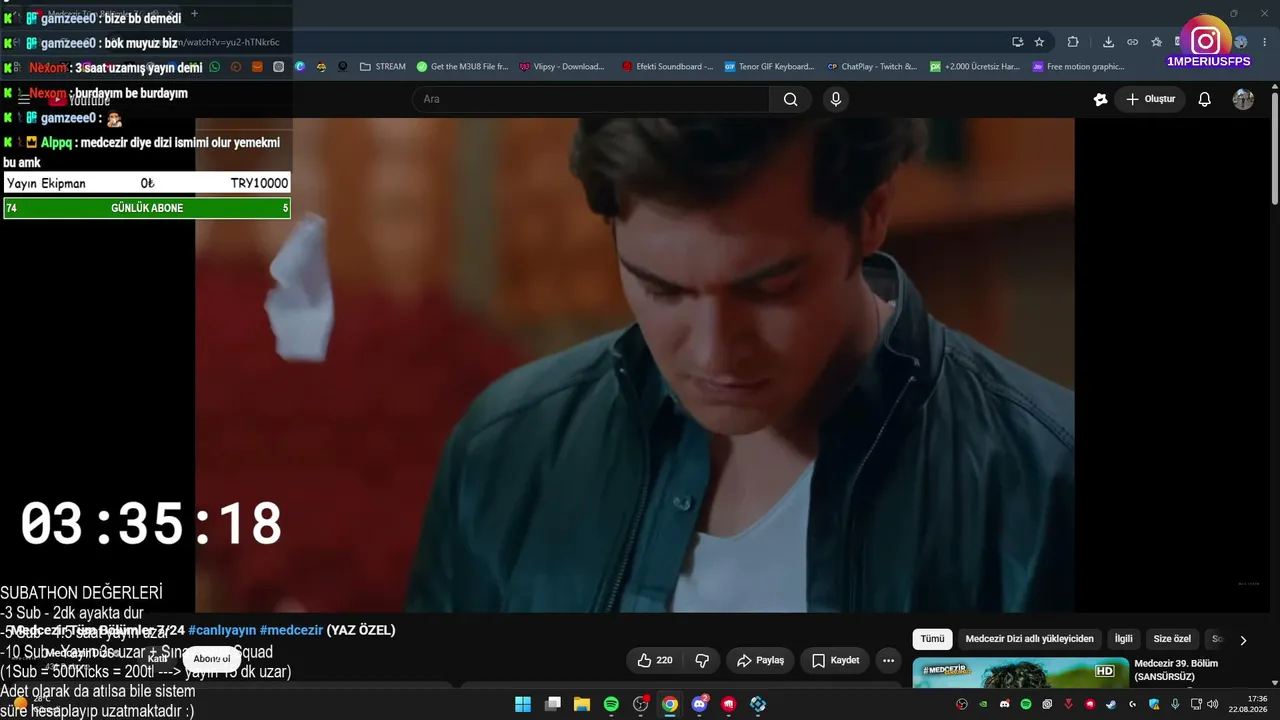Open Windows Start menu
Screen dimensions: 1280x720
pos(523,704)
